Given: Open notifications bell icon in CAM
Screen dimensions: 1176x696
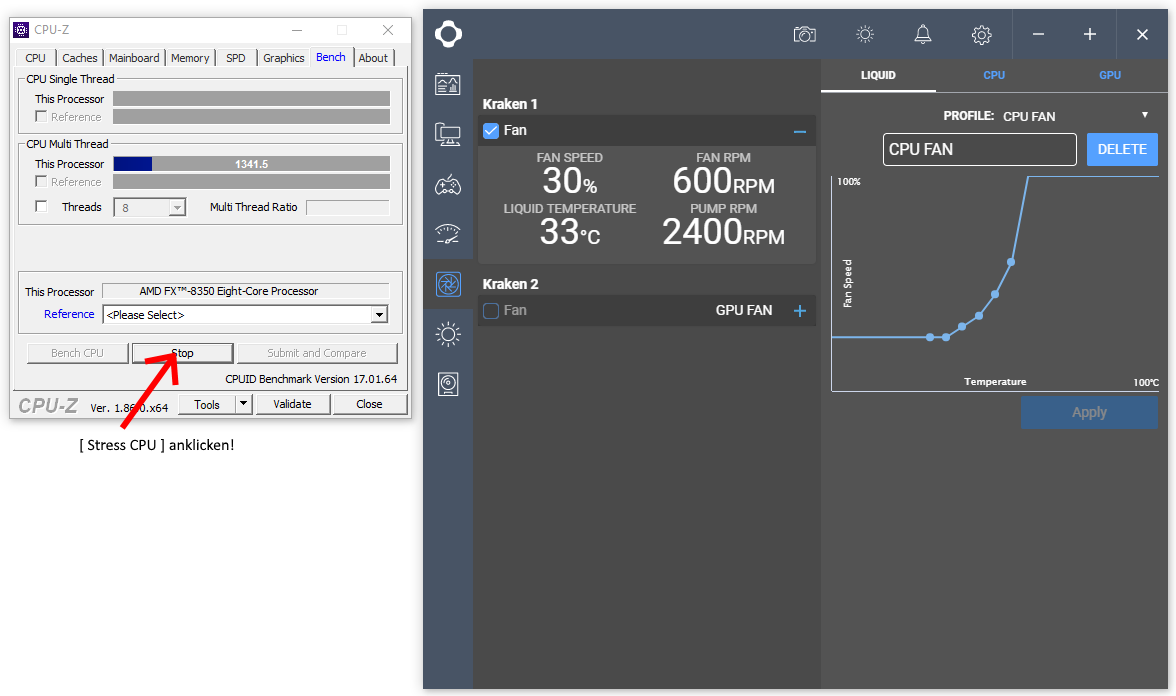Looking at the screenshot, I should (922, 34).
